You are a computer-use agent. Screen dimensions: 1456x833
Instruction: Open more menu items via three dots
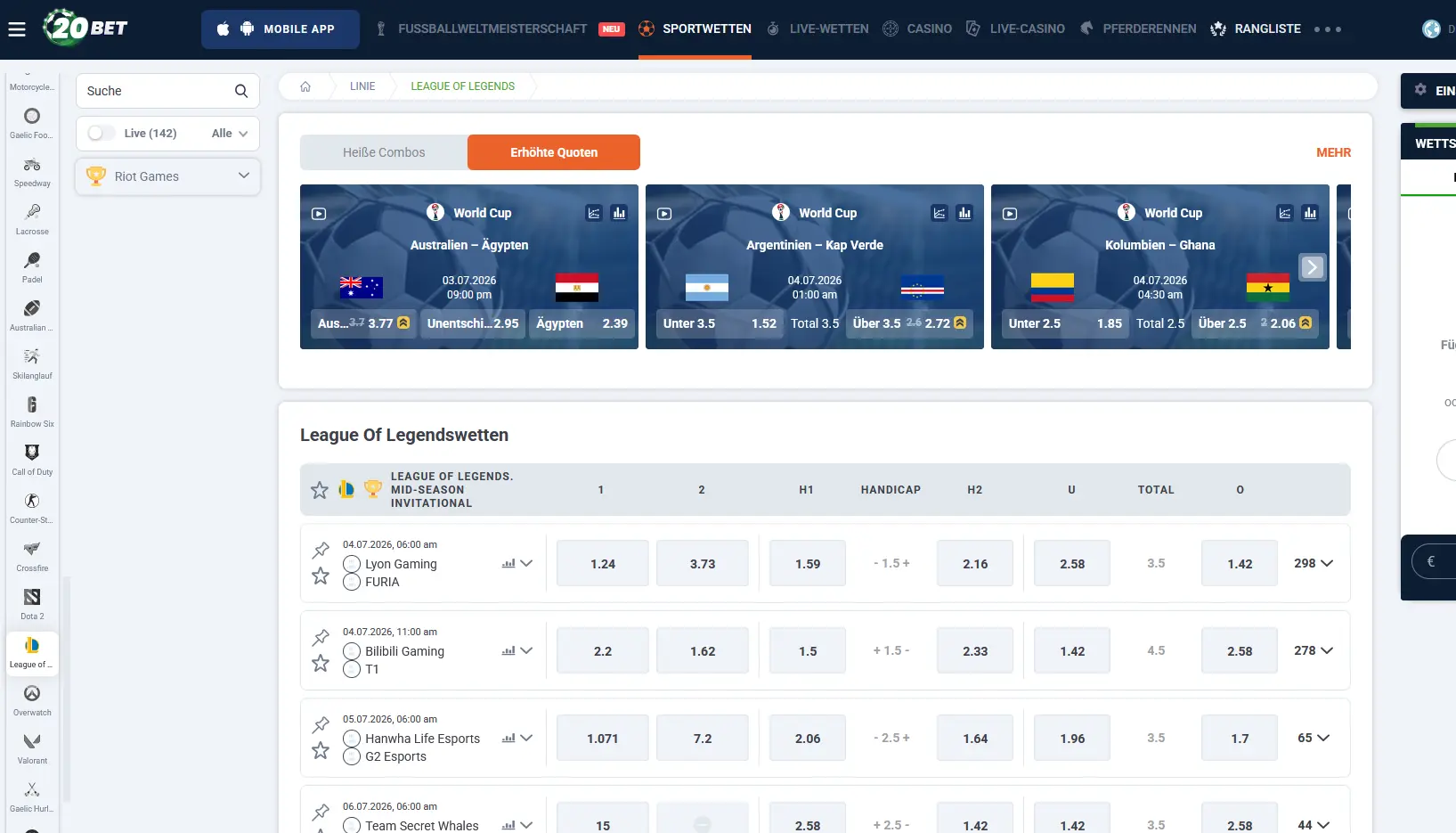pos(1327,29)
